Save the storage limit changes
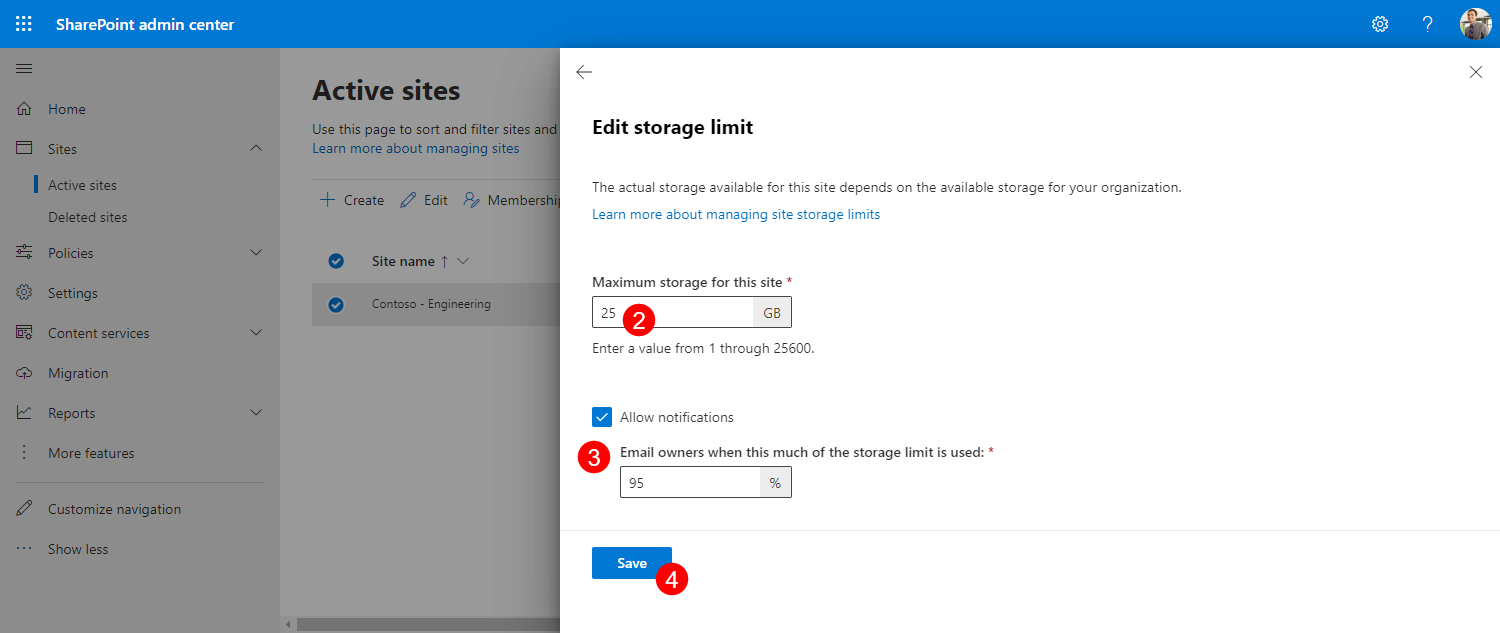 pos(631,562)
